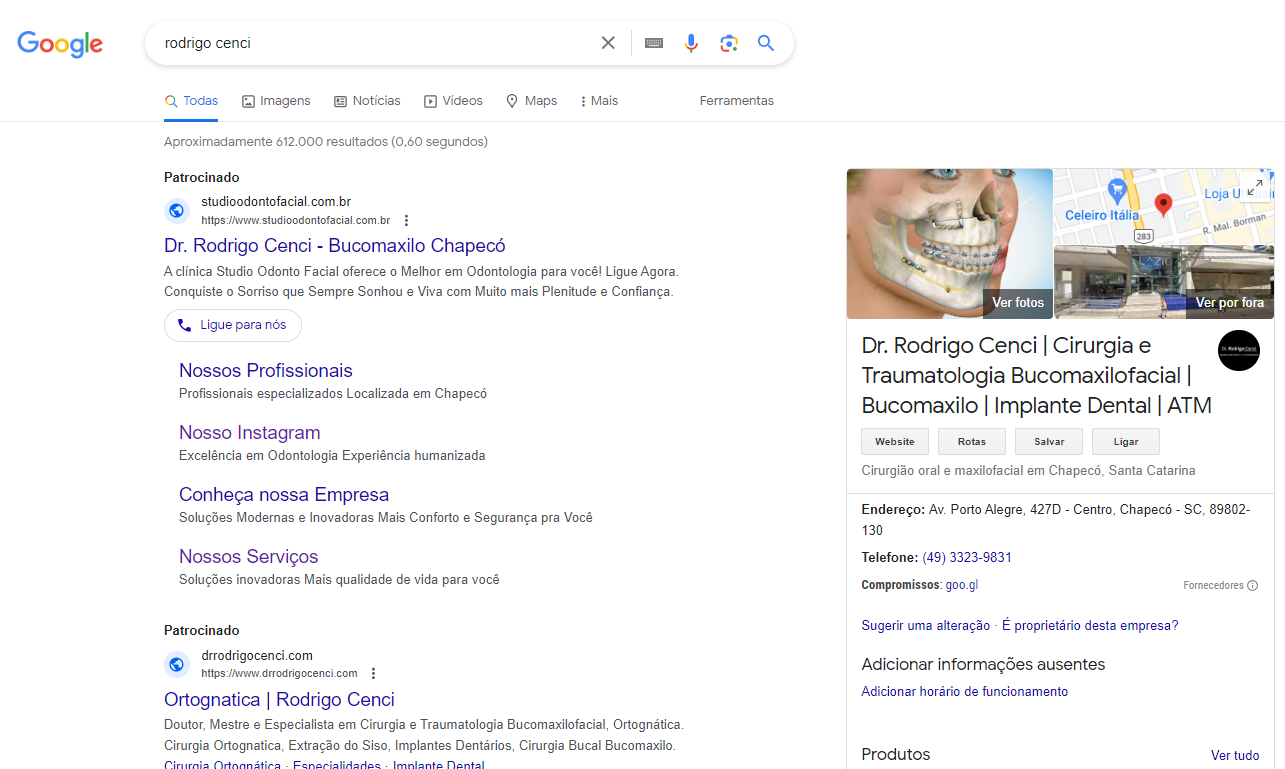The height and width of the screenshot is (769, 1285).
Task: Click 'Ver tudo' next to Produtos
Action: pos(1235,756)
